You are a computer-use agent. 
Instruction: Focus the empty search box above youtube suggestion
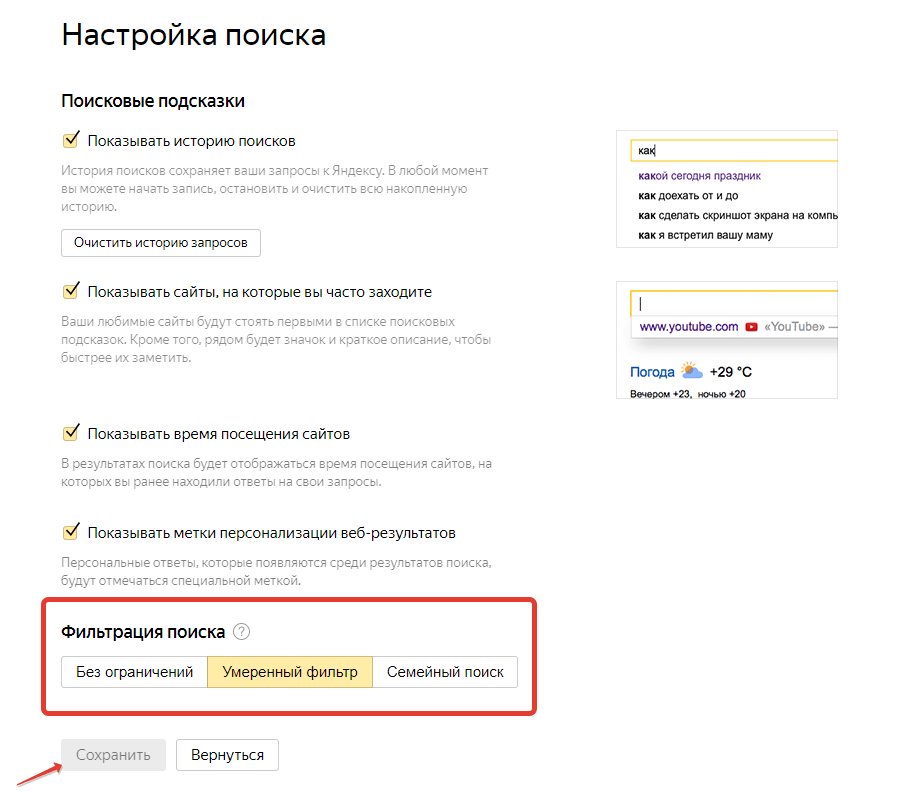click(x=735, y=303)
